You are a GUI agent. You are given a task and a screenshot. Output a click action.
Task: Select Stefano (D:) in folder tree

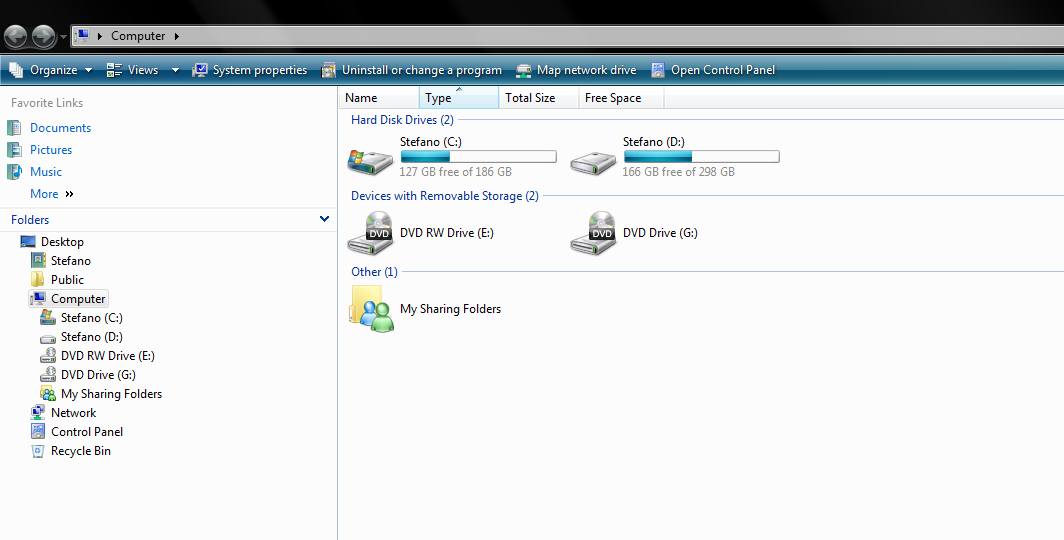point(92,336)
